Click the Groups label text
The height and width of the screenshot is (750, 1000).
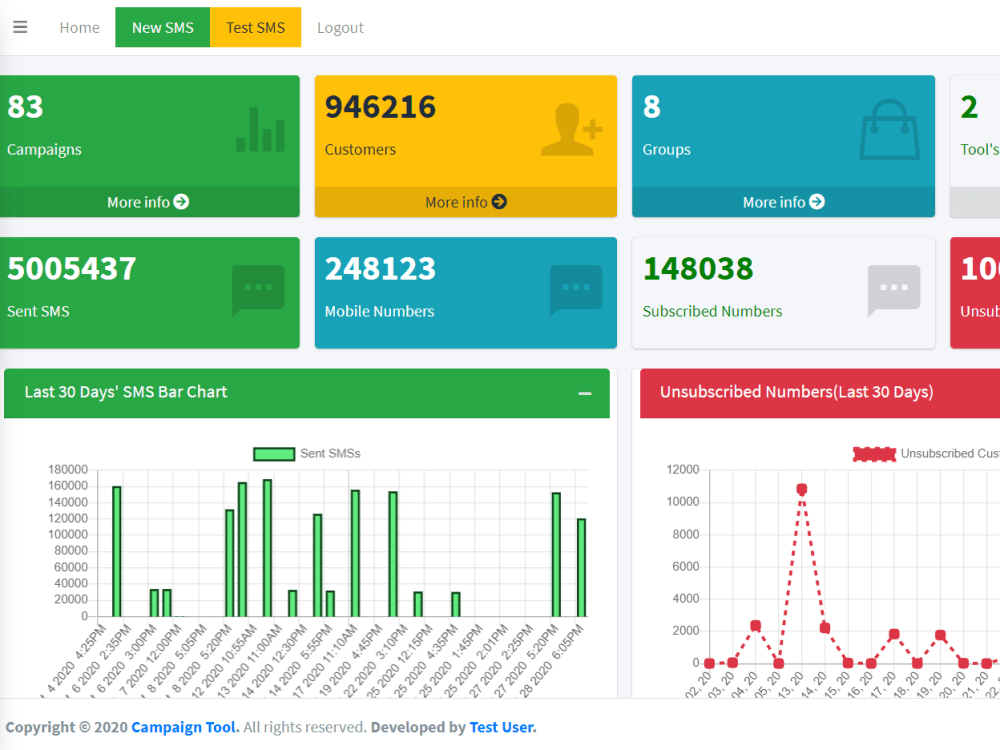pos(666,149)
